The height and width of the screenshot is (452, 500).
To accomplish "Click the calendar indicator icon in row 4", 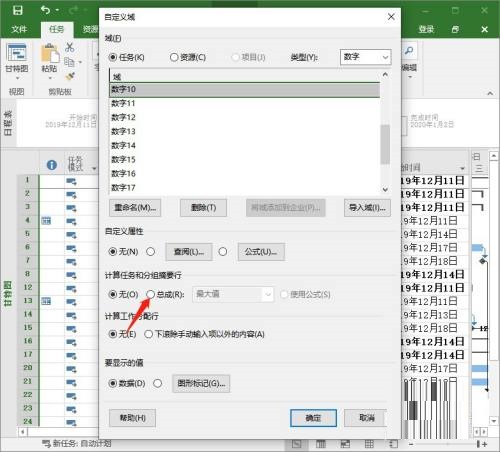I will 46,221.
